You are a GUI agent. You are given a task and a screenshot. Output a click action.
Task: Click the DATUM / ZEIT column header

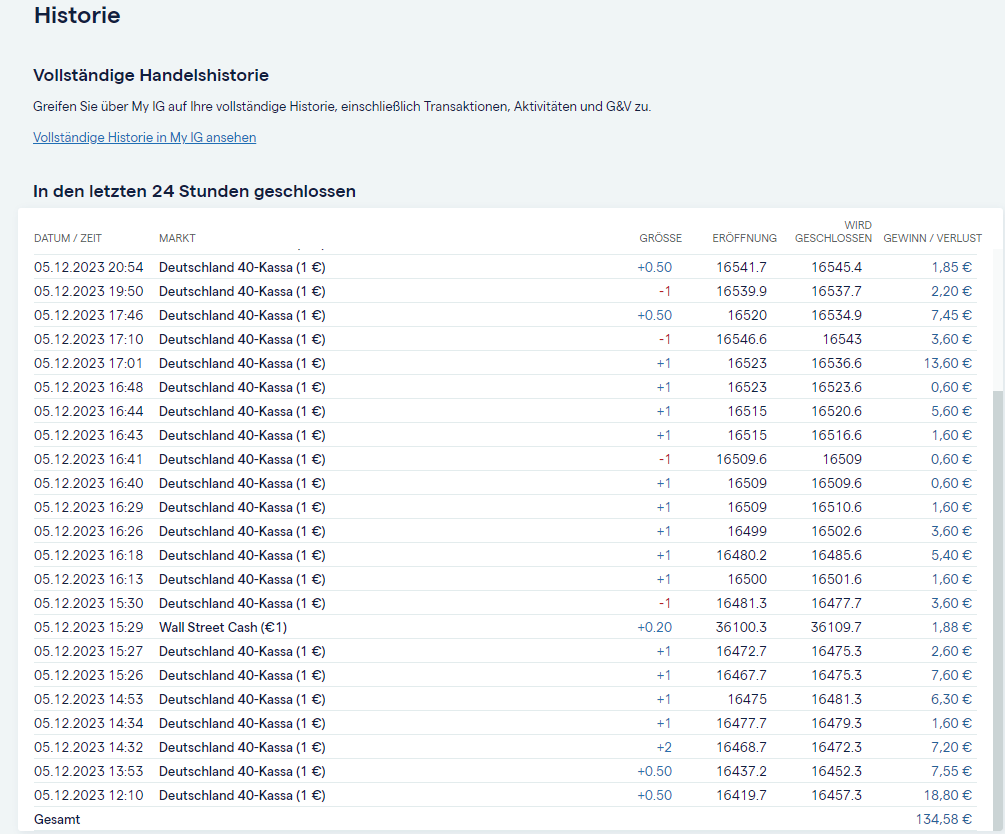coord(68,238)
